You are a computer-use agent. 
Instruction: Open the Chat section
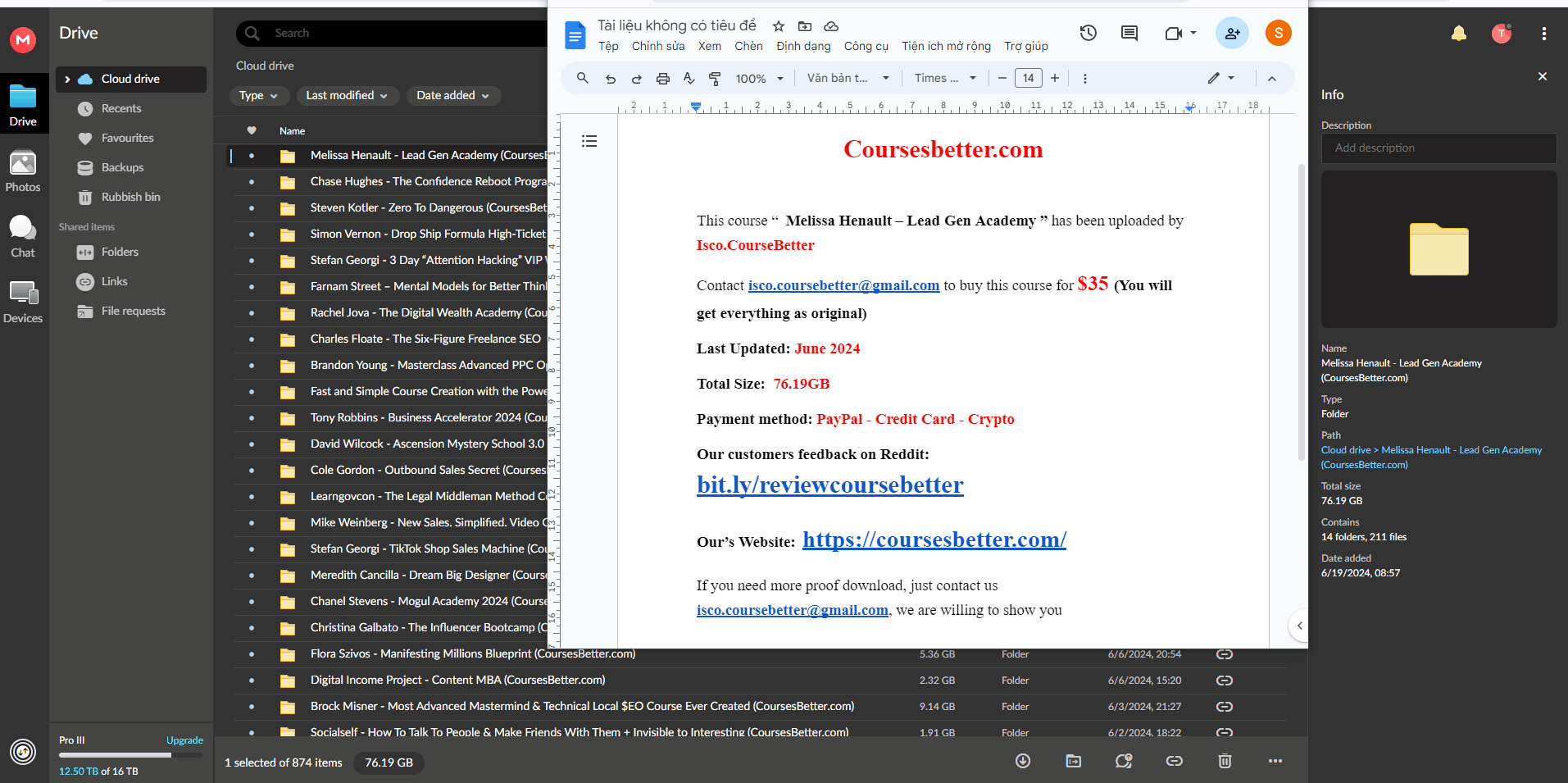(23, 237)
